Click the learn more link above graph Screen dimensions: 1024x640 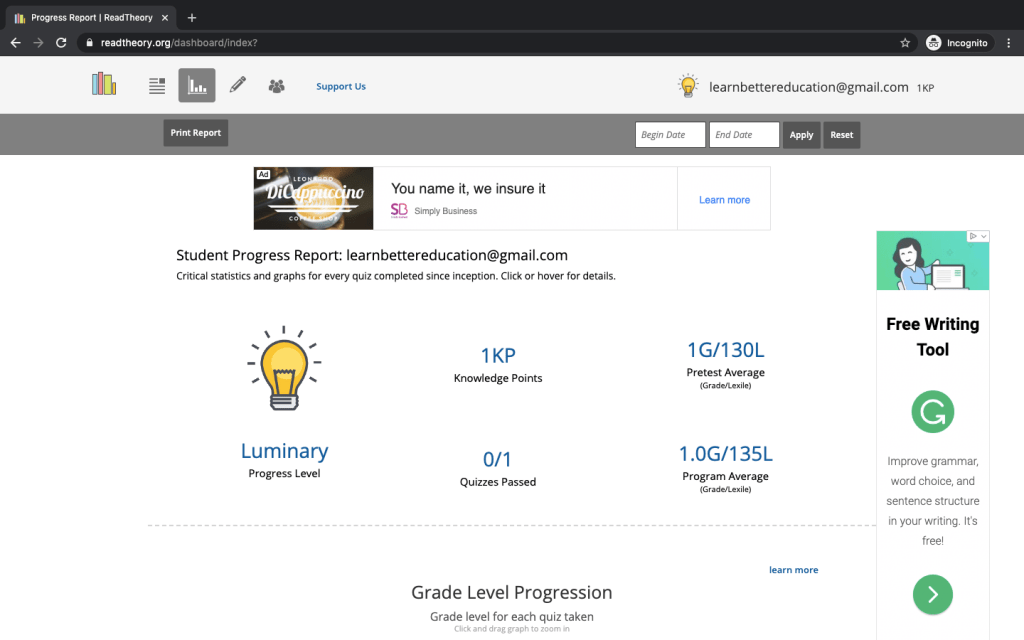coord(793,570)
